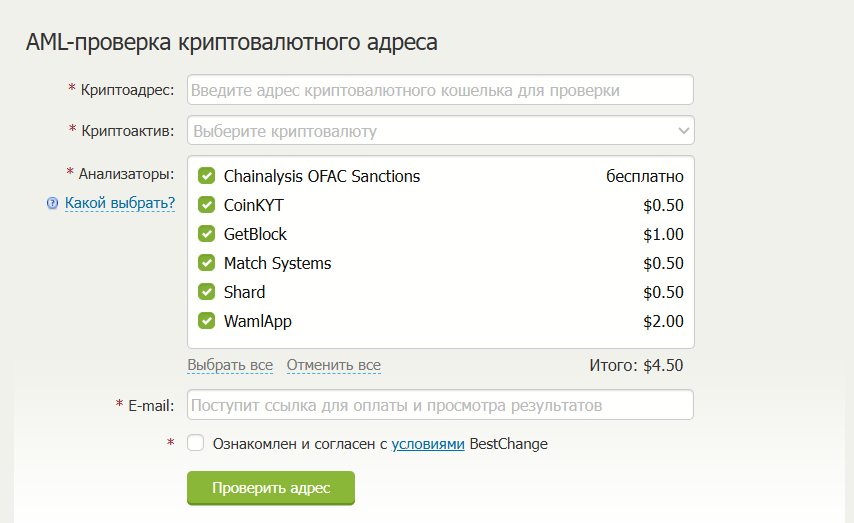This screenshot has width=854, height=523.
Task: Accept the BestChange terms checkbox
Action: pyautogui.click(x=196, y=443)
